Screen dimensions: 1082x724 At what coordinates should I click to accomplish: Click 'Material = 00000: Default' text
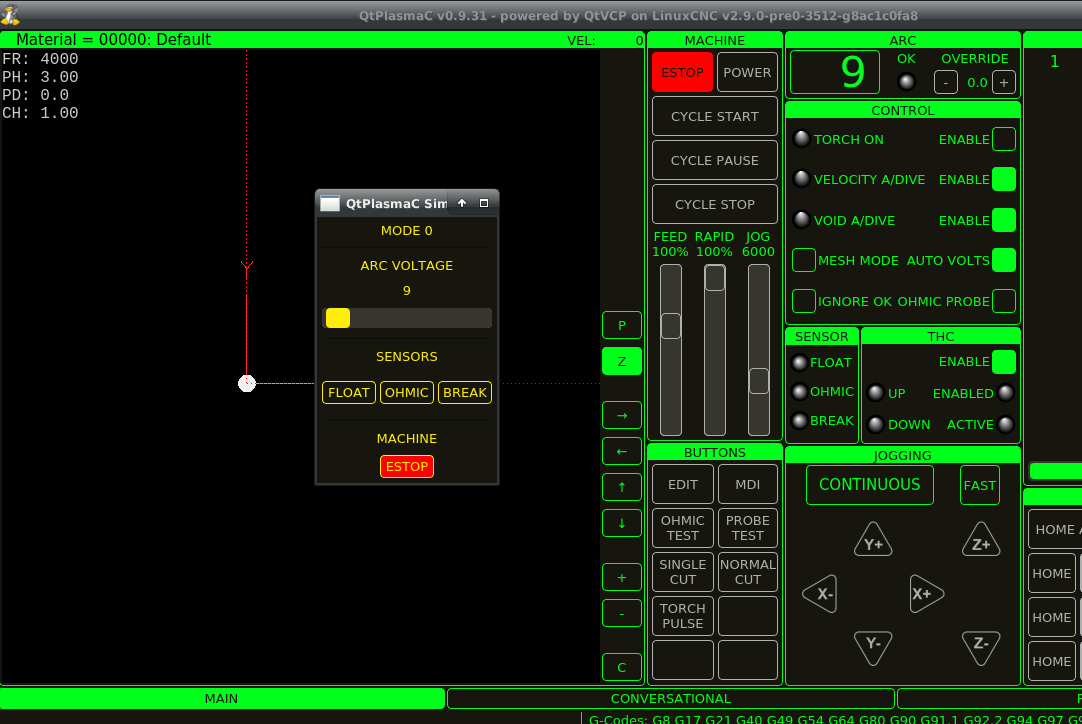tap(113, 39)
